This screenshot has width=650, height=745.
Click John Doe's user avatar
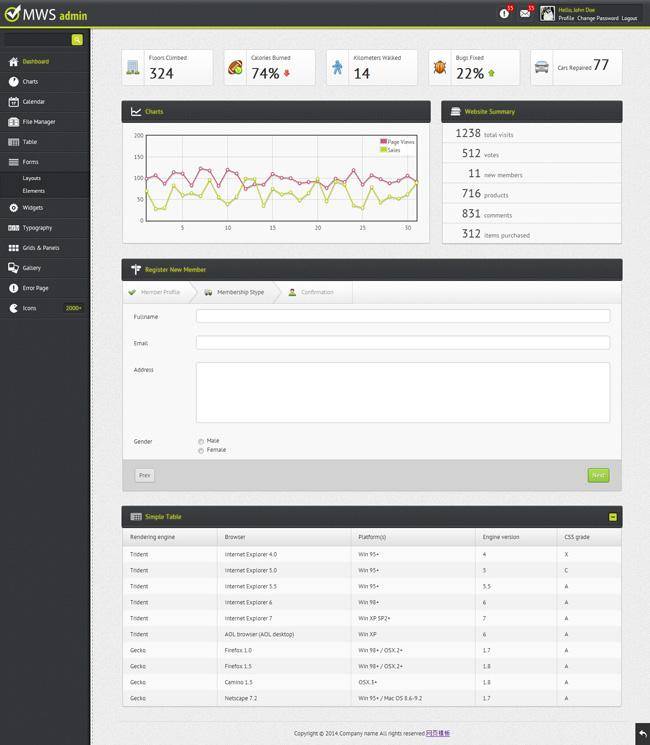click(x=548, y=13)
